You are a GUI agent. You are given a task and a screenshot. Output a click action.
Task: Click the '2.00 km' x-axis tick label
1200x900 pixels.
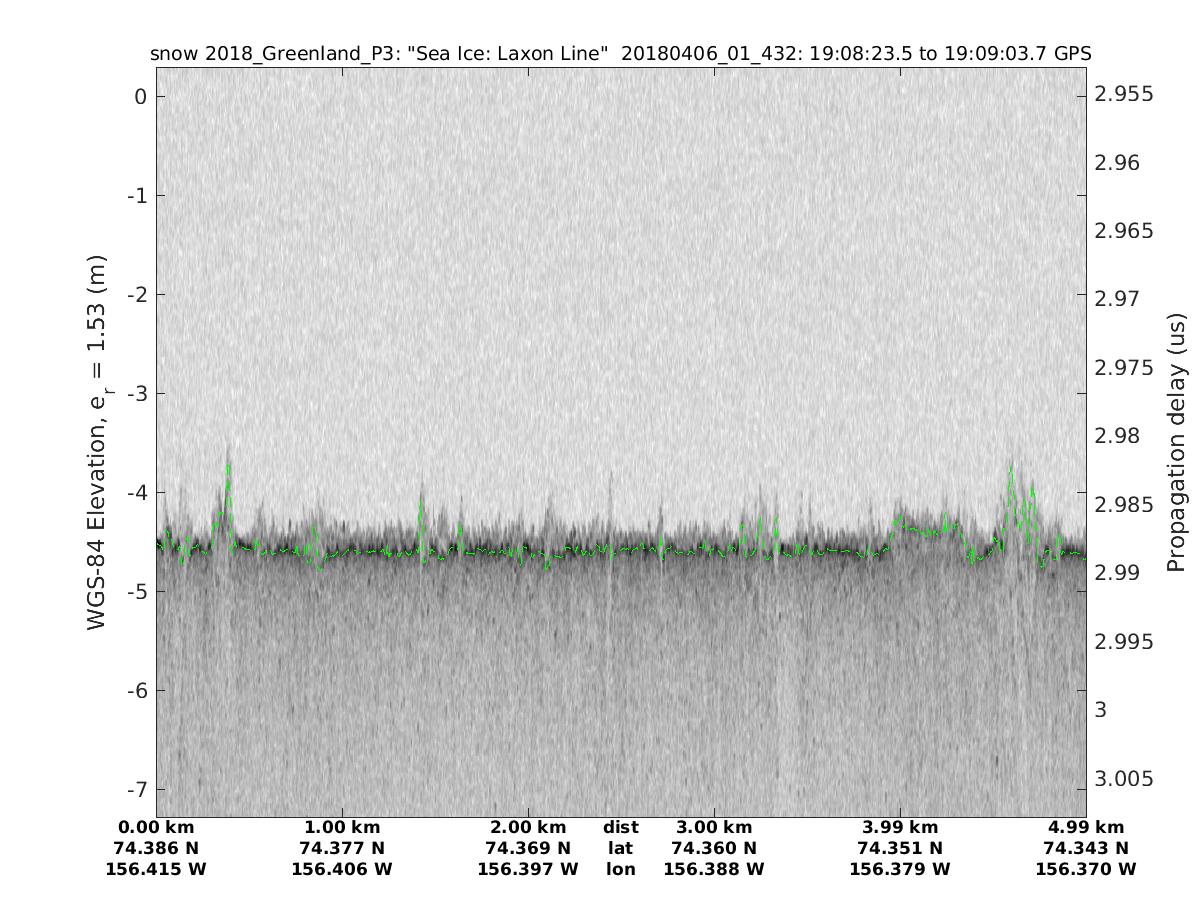528,827
